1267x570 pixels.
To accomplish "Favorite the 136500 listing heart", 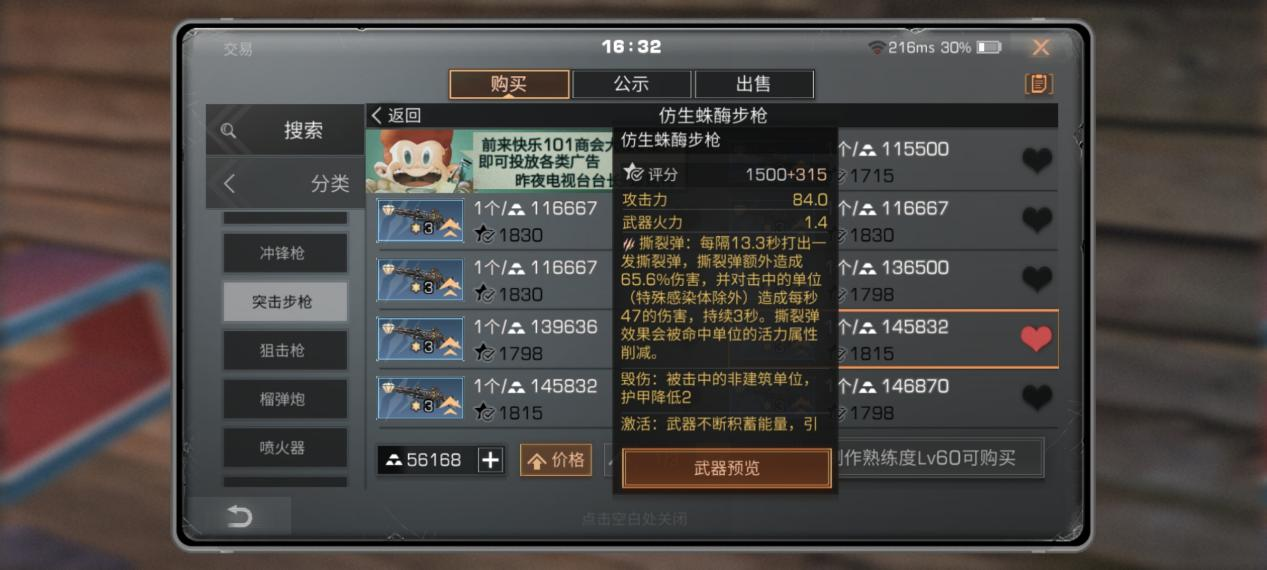I will pos(1037,279).
